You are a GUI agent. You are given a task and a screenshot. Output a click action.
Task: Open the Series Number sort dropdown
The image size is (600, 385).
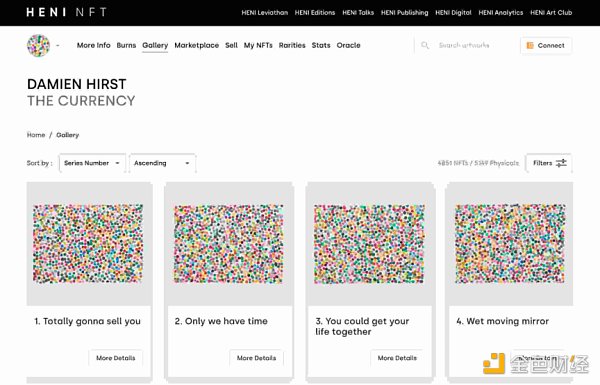(x=92, y=163)
